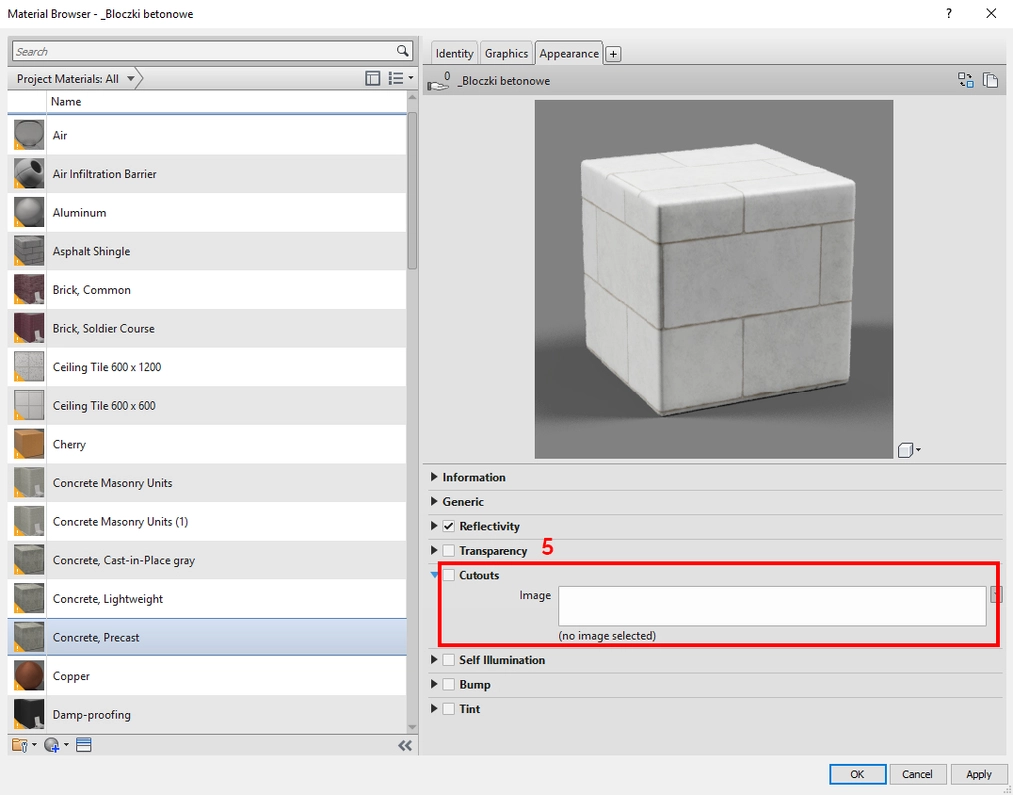Switch to the Graphics tab
This screenshot has height=795, width=1013.
506,53
